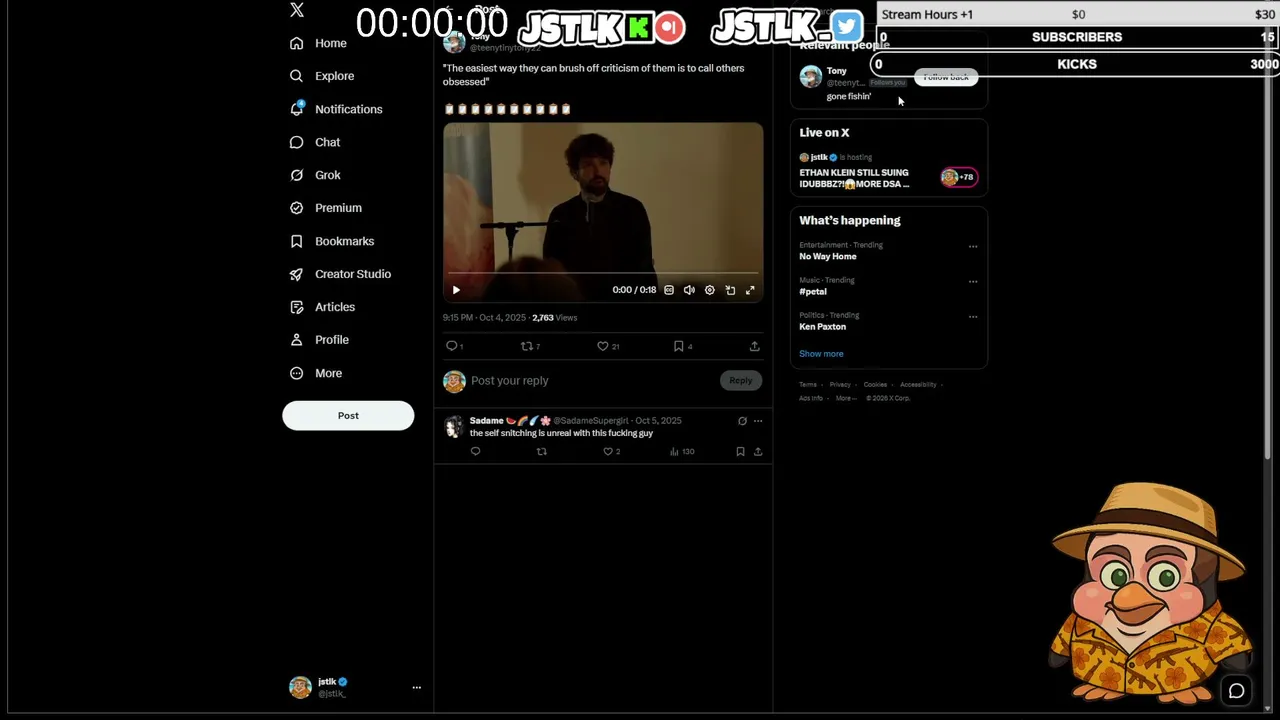Go to Explore in the sidebar
Image resolution: width=1280 pixels, height=720 pixels.
(322, 76)
